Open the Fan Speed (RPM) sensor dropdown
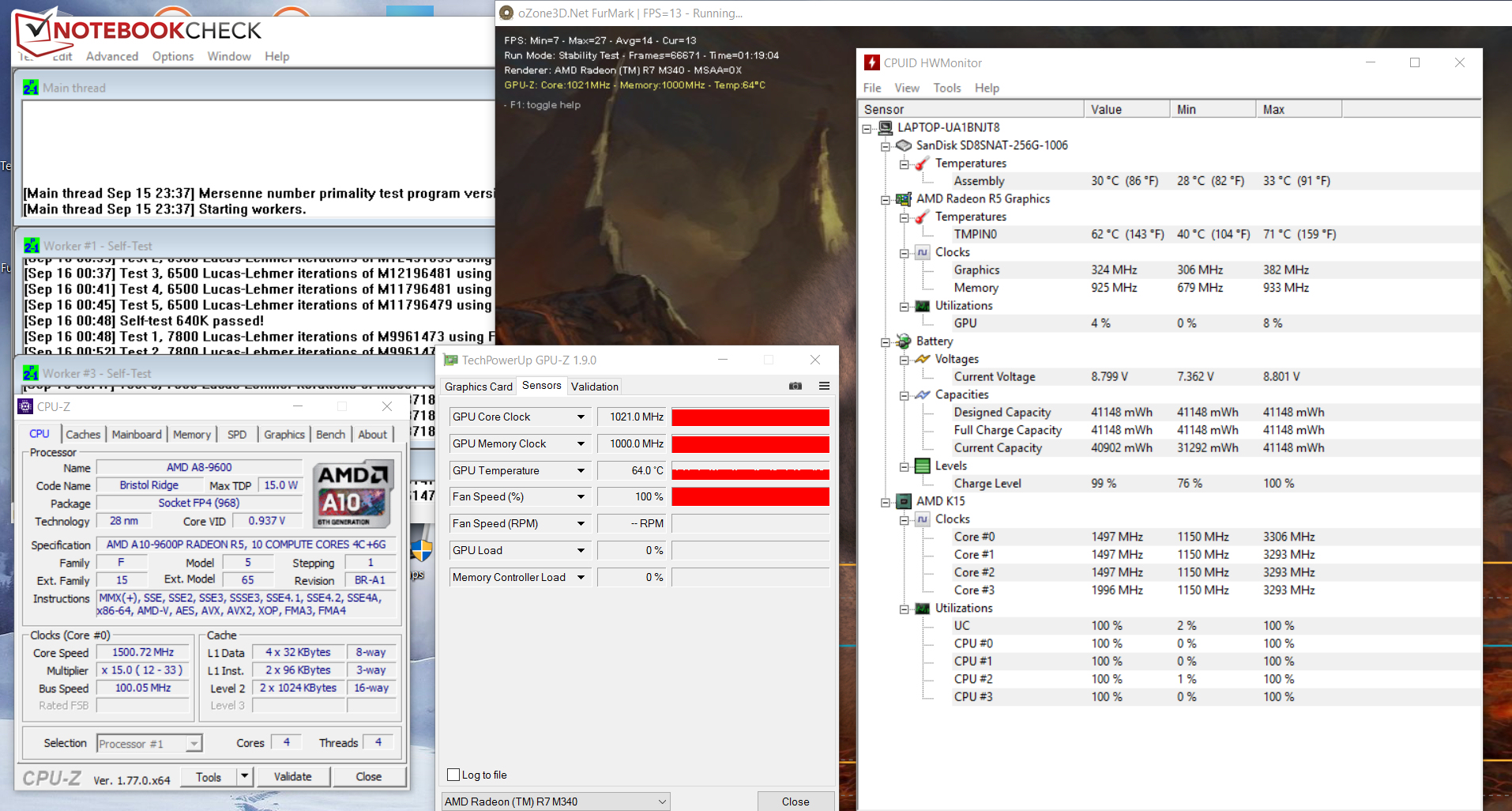The image size is (1512, 811). point(581,523)
